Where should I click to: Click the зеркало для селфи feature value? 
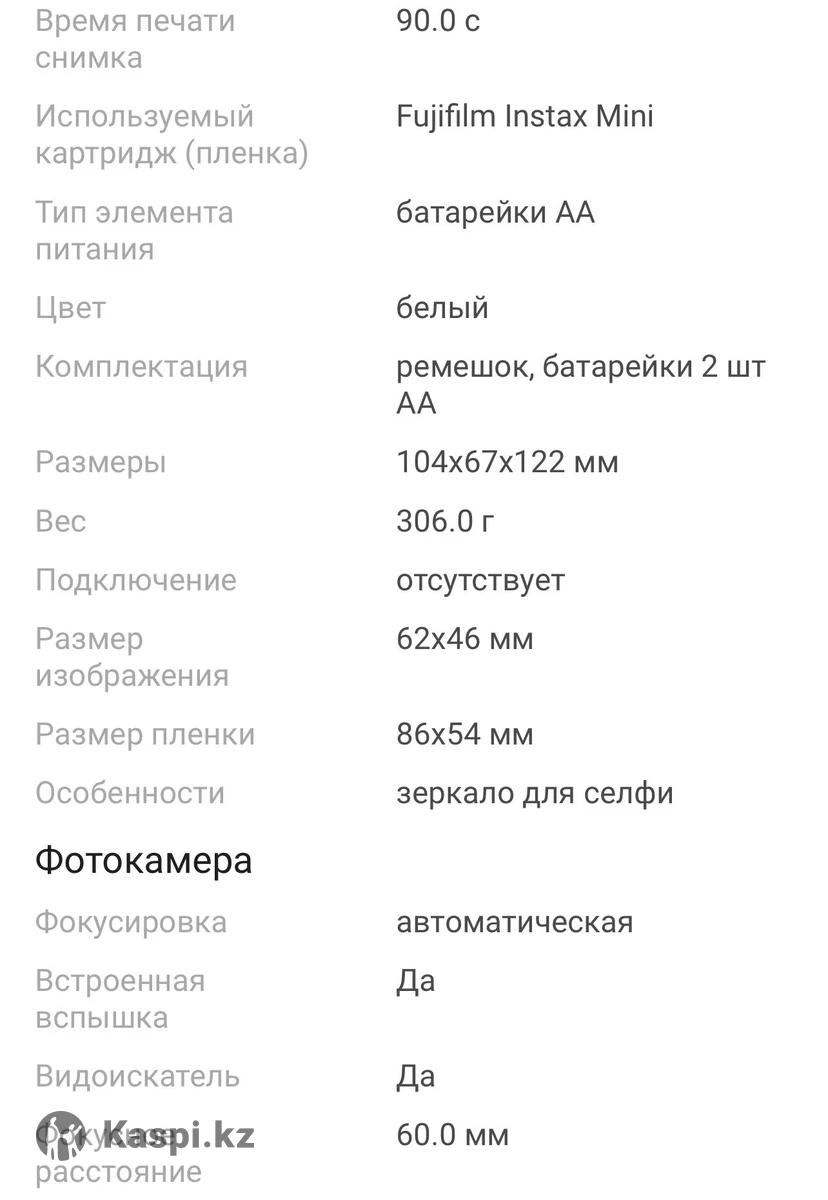[535, 793]
